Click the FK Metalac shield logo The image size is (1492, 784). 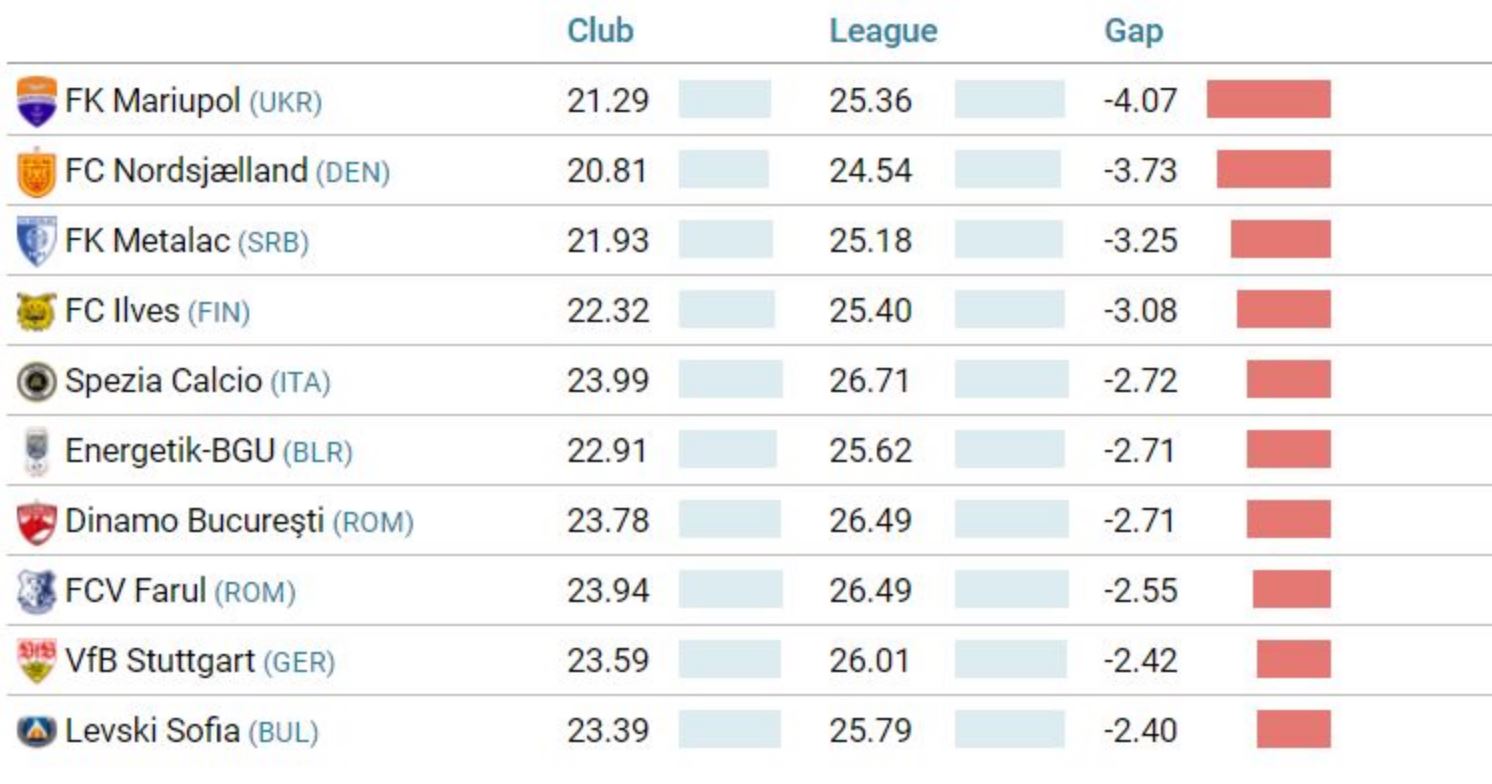point(37,241)
